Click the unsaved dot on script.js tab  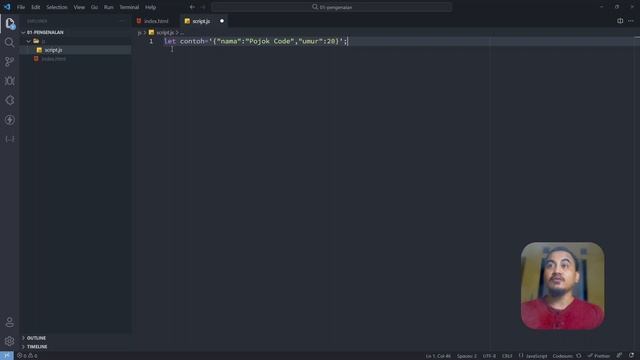tap(222, 21)
